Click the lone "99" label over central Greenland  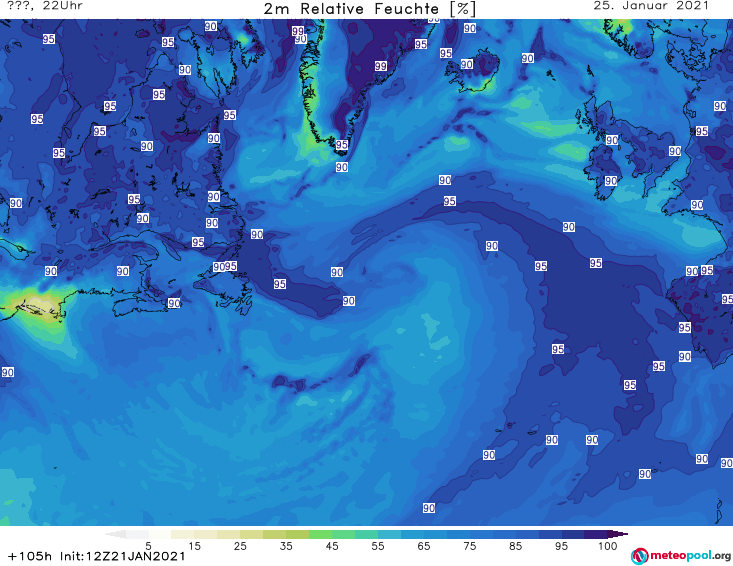381,66
